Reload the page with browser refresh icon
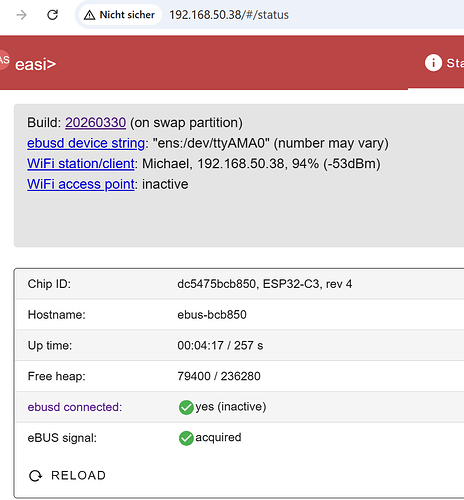 52,15
